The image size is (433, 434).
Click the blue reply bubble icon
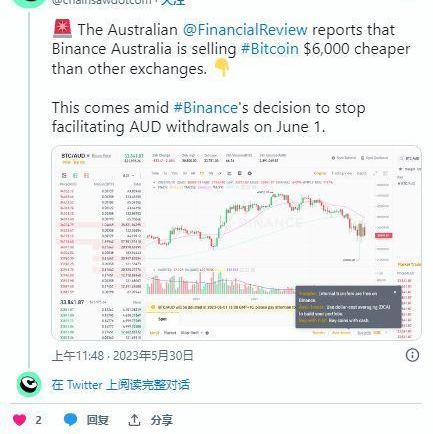[x=70, y=420]
